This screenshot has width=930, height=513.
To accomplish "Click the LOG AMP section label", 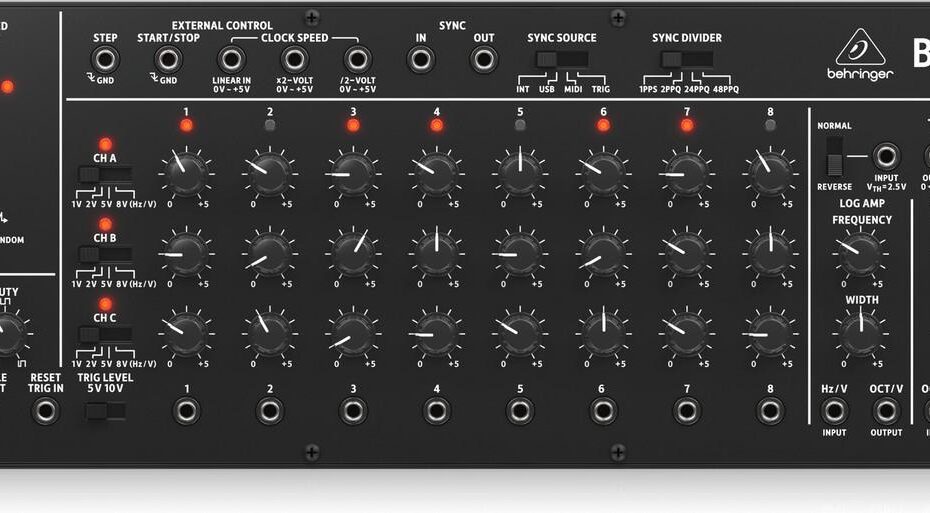I will click(862, 203).
